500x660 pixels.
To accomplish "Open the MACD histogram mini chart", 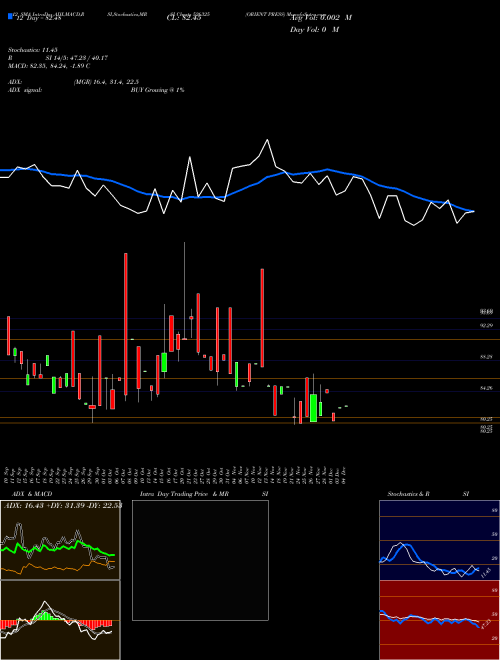I will tap(60, 620).
